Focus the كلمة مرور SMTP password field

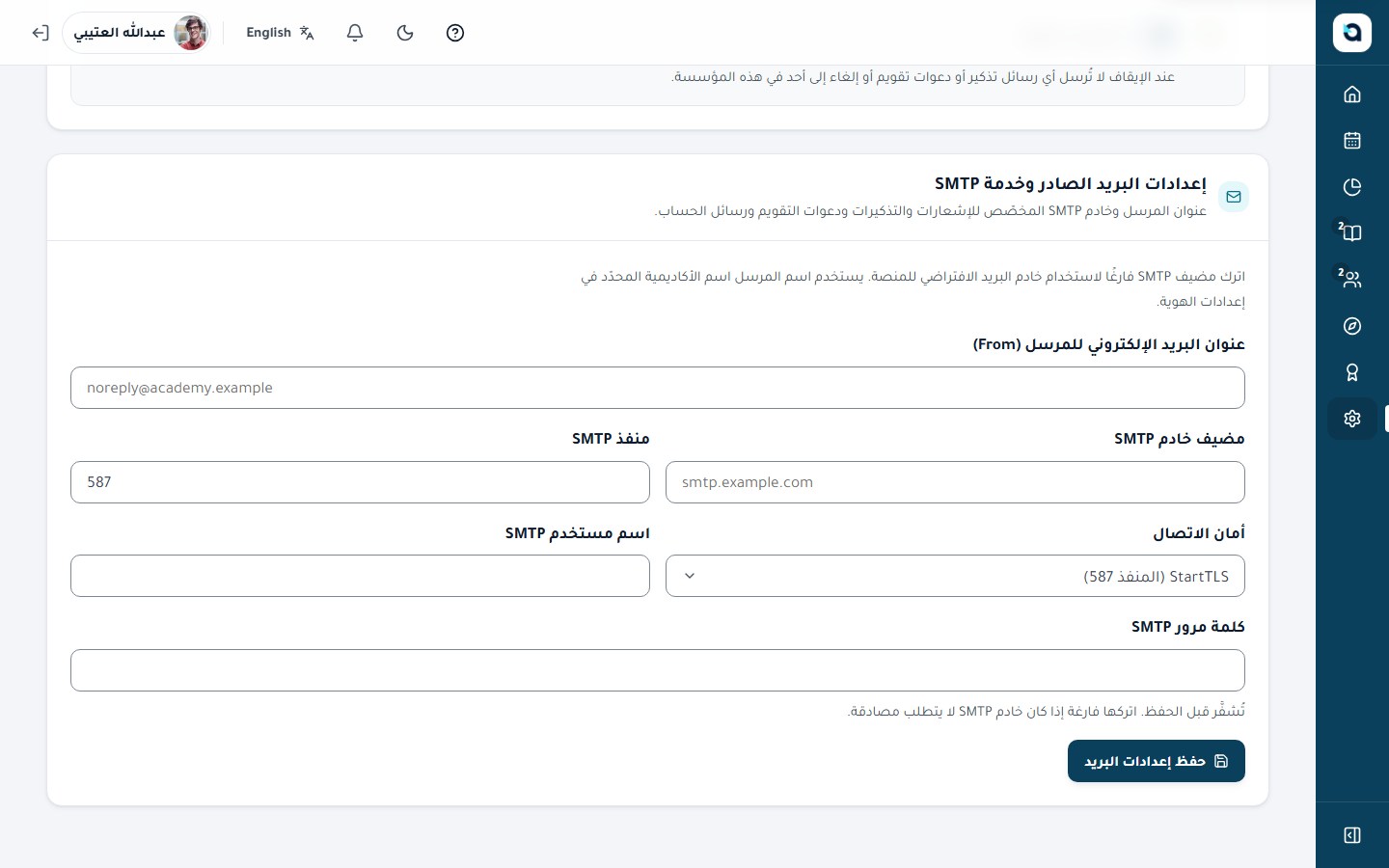(658, 670)
